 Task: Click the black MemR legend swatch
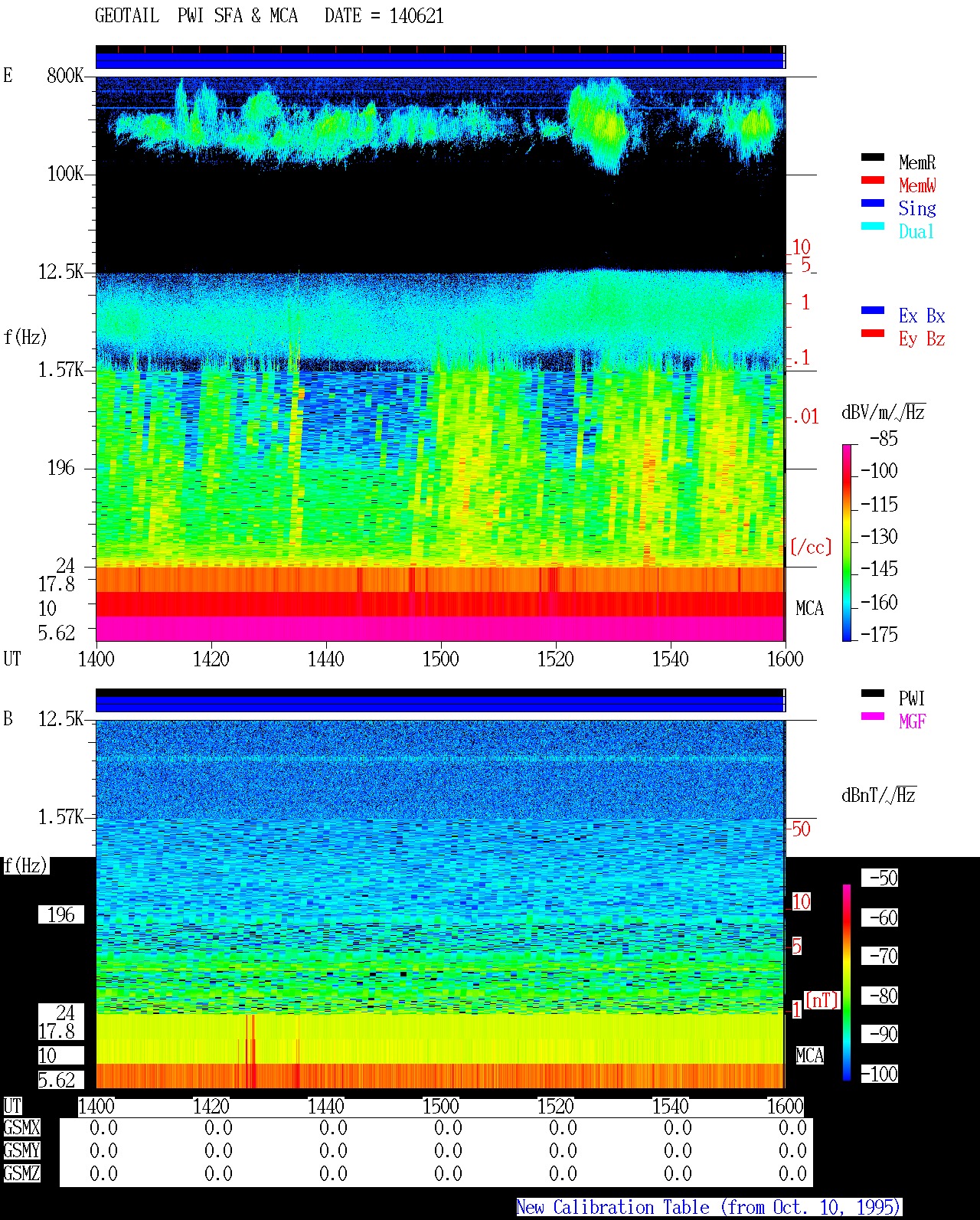pyautogui.click(x=873, y=157)
